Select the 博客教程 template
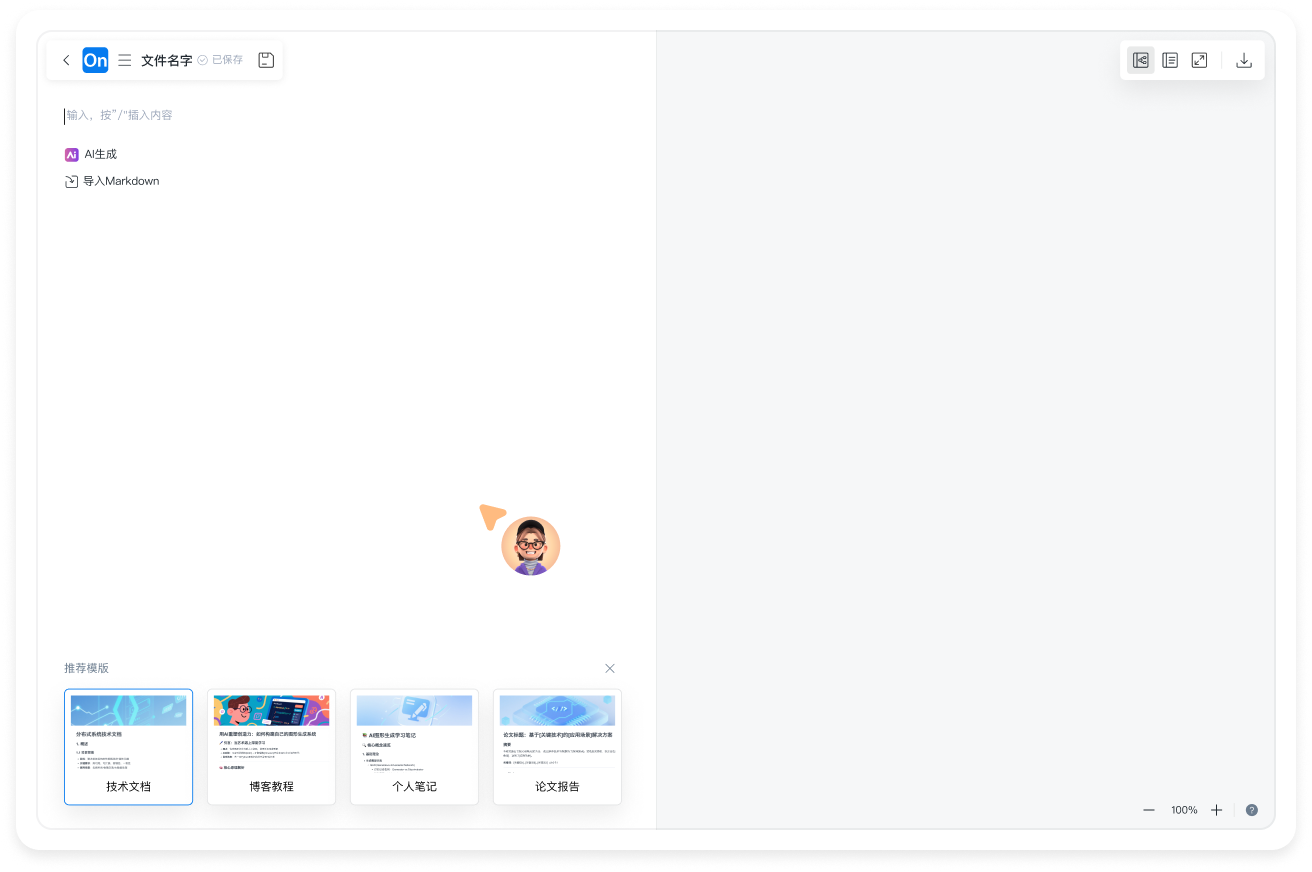Image resolution: width=1312 pixels, height=872 pixels. pyautogui.click(x=271, y=746)
